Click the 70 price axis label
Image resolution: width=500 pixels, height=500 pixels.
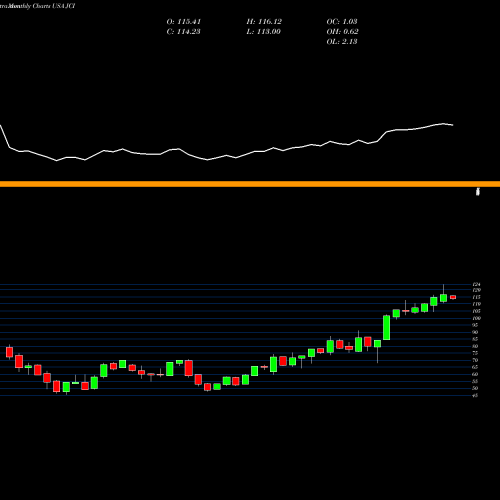(475, 360)
